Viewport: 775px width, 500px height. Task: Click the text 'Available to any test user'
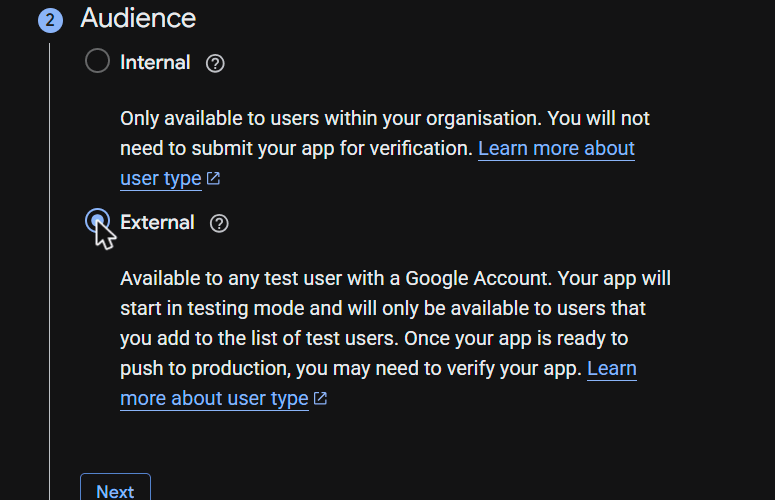click(231, 279)
